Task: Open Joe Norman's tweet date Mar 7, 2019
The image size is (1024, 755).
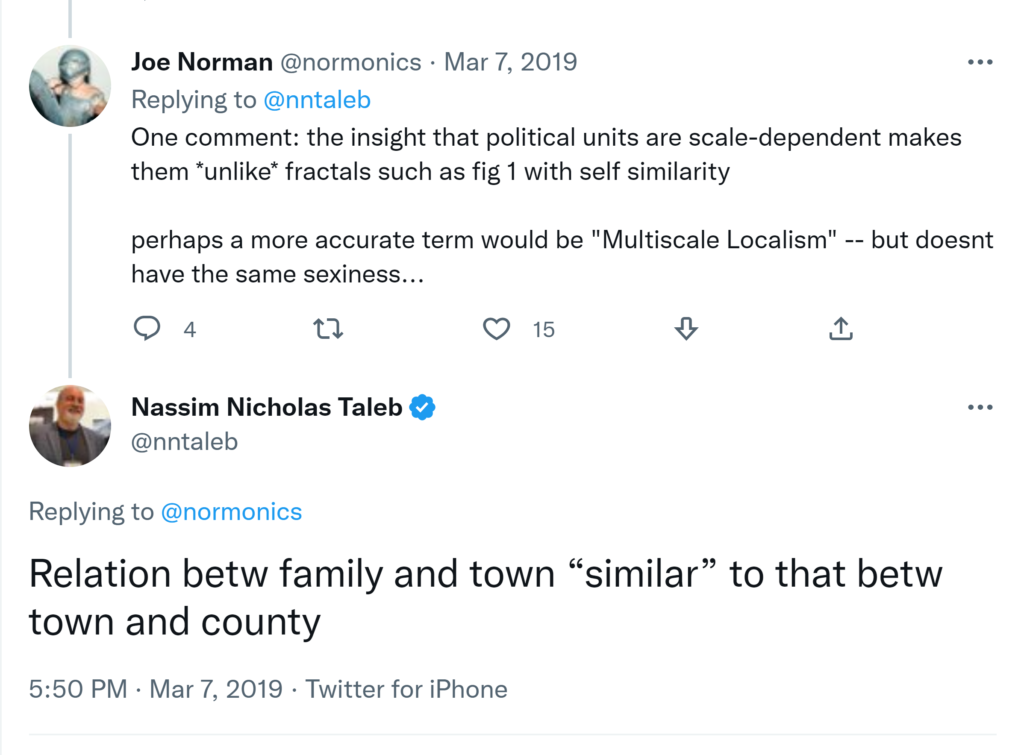Action: pyautogui.click(x=510, y=62)
